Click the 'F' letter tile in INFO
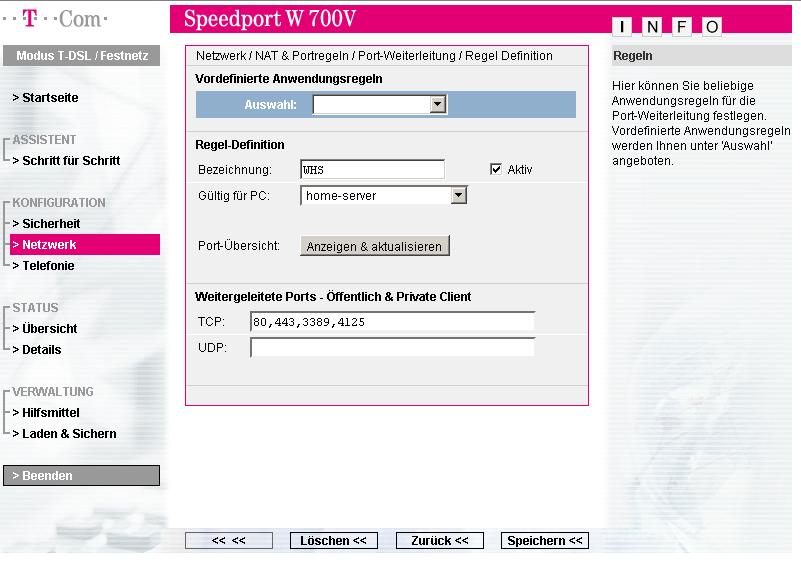 tap(681, 26)
